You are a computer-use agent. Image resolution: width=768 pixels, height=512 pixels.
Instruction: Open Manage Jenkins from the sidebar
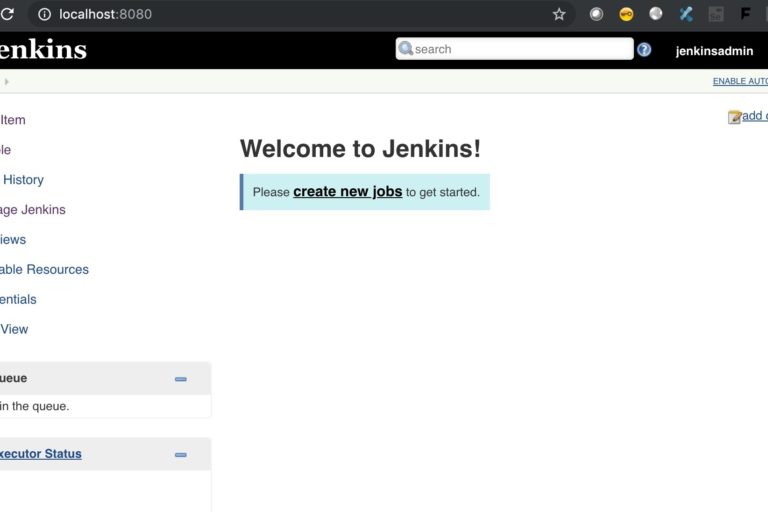(32, 210)
